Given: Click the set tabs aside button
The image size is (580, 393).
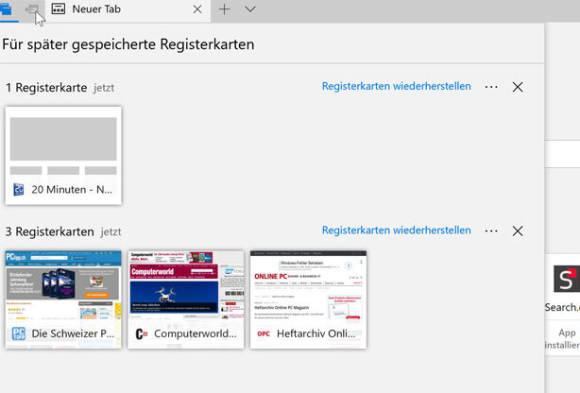Looking at the screenshot, I should (33, 9).
